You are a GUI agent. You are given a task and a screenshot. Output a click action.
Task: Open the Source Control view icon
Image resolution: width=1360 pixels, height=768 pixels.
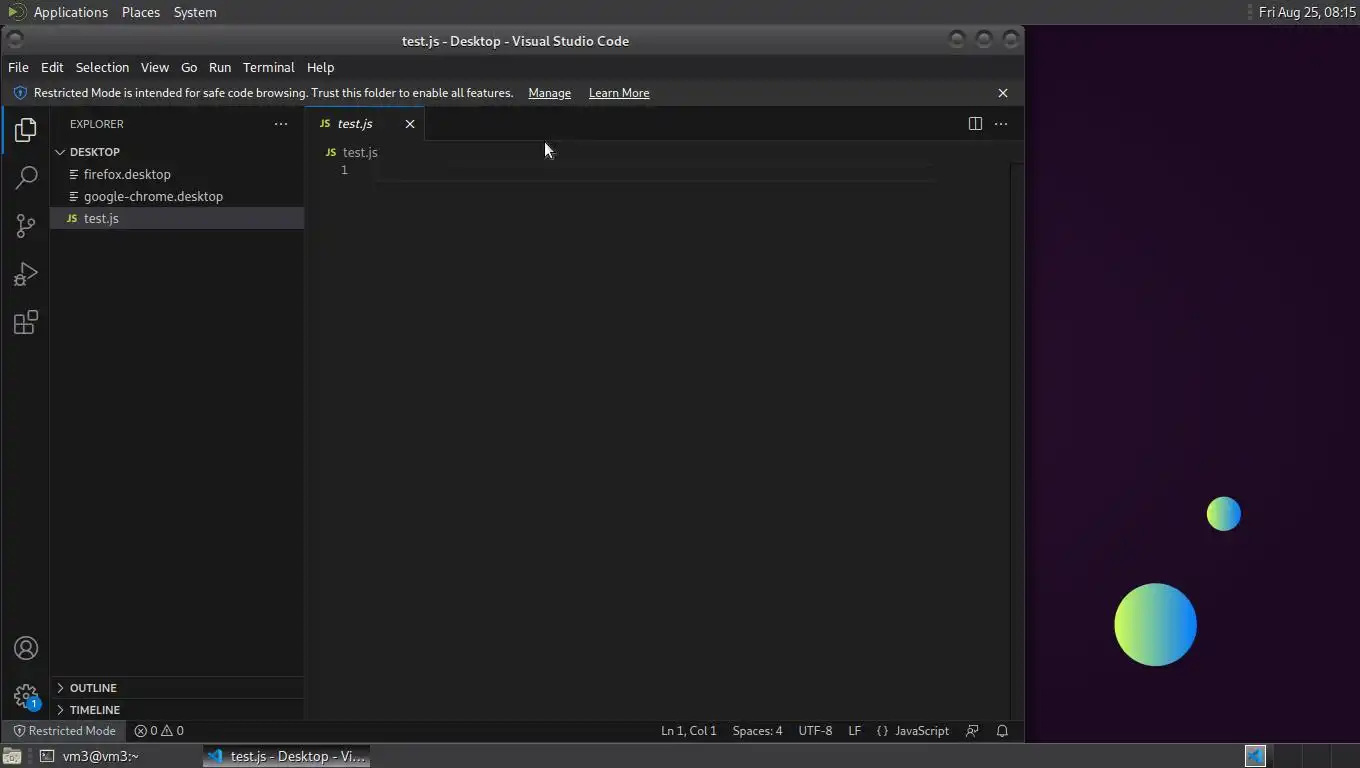pyautogui.click(x=26, y=226)
